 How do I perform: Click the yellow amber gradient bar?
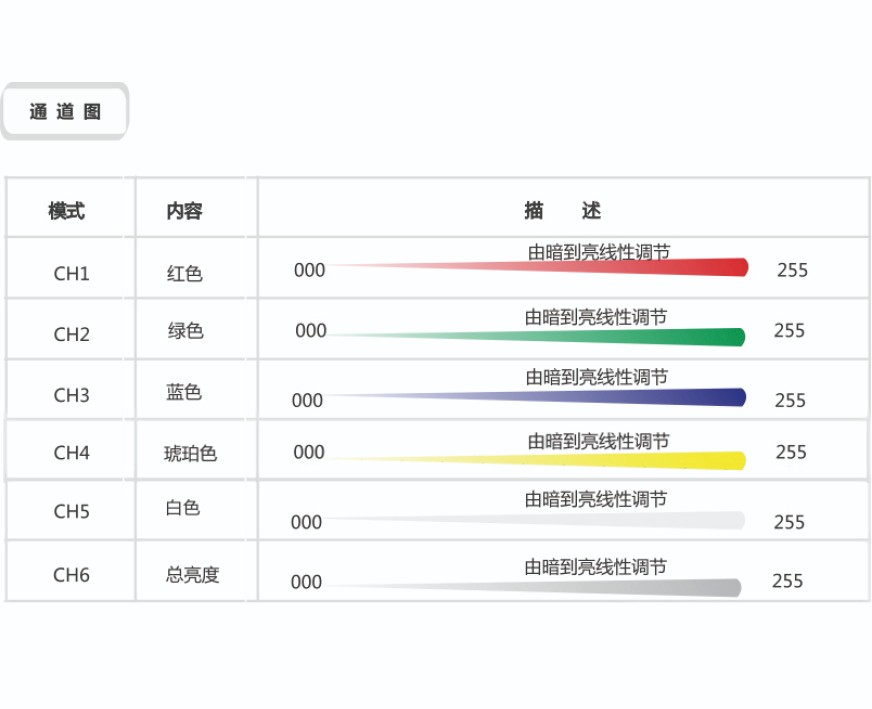point(640,460)
